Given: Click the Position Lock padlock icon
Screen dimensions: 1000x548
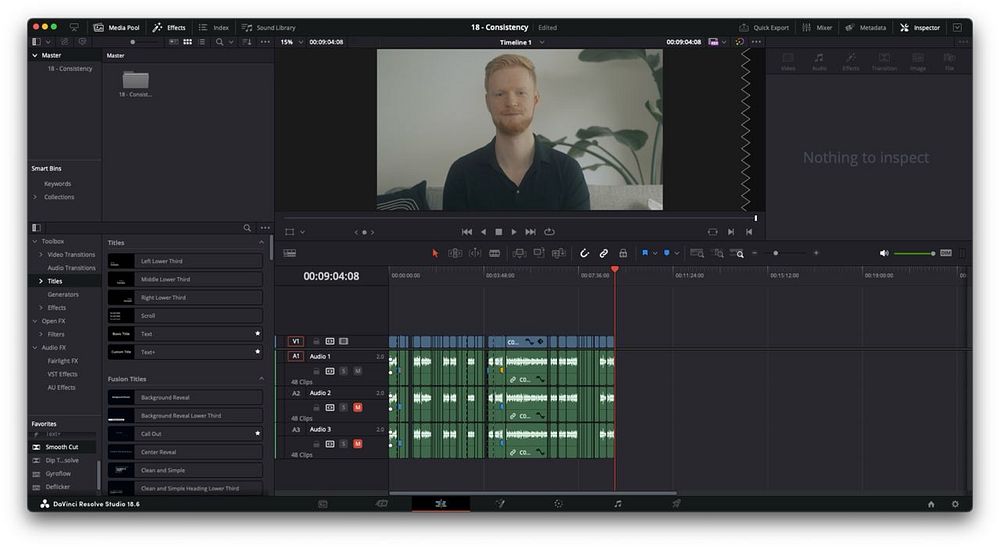Looking at the screenshot, I should [x=623, y=253].
